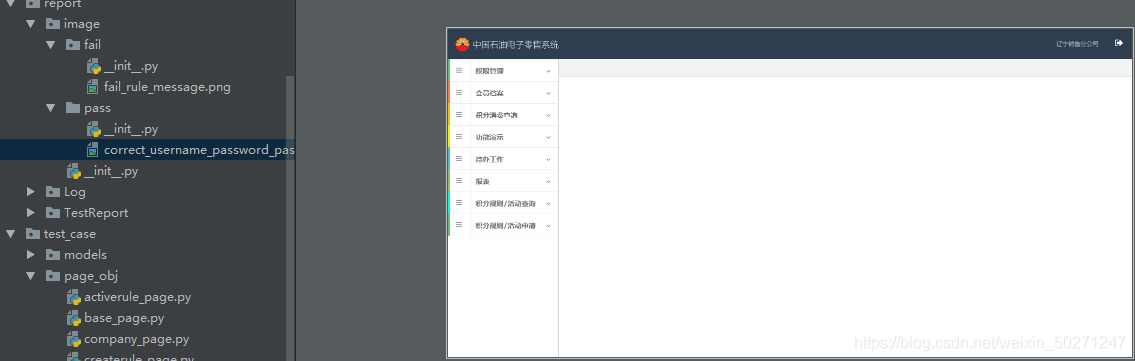Image resolution: width=1135 pixels, height=361 pixels.
Task: Open the 待办工作 menu item
Action: coord(504,158)
